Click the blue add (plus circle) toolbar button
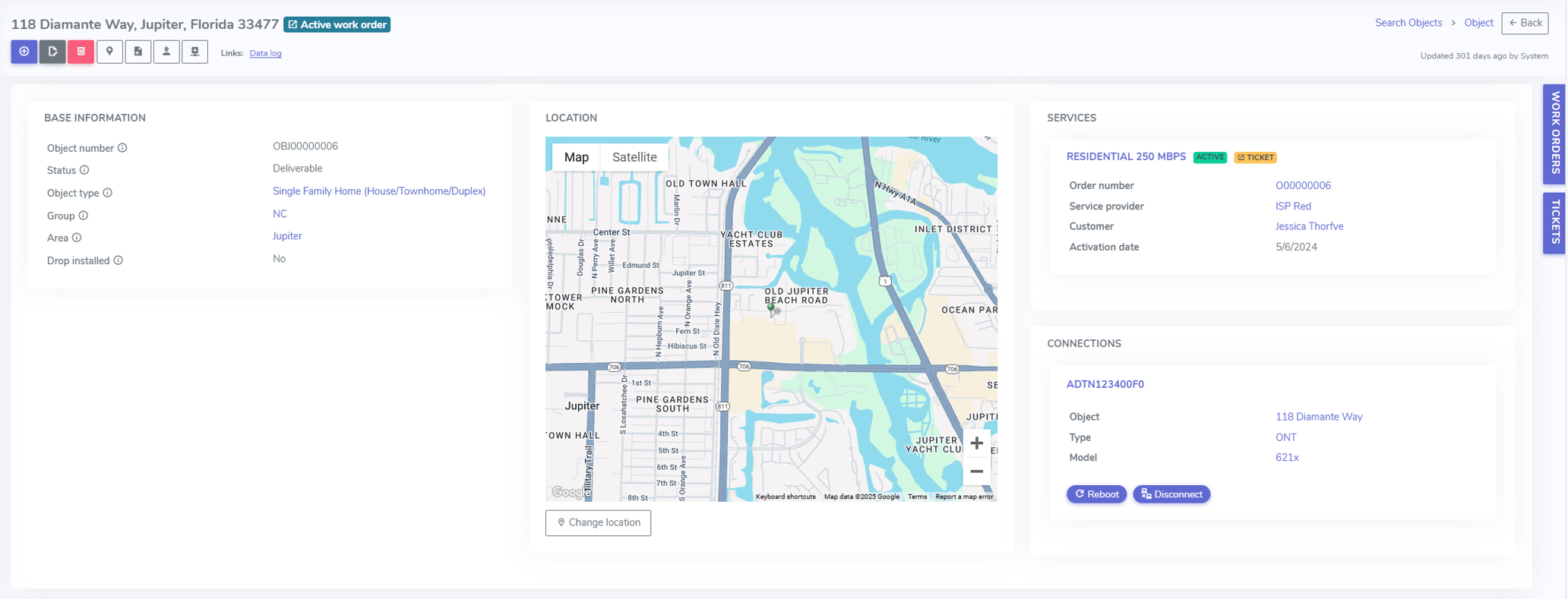The image size is (1568, 599). 24,52
